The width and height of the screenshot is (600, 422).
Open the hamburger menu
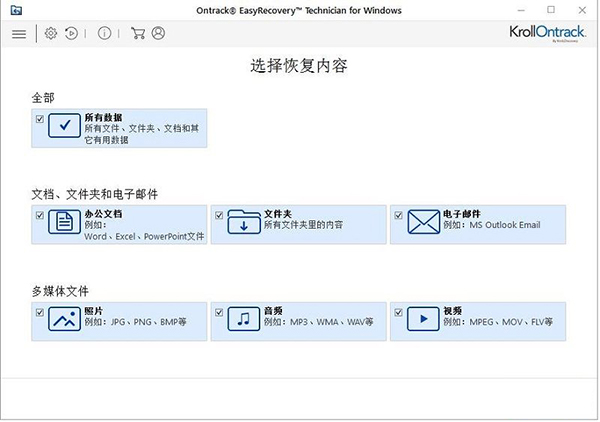coord(19,34)
